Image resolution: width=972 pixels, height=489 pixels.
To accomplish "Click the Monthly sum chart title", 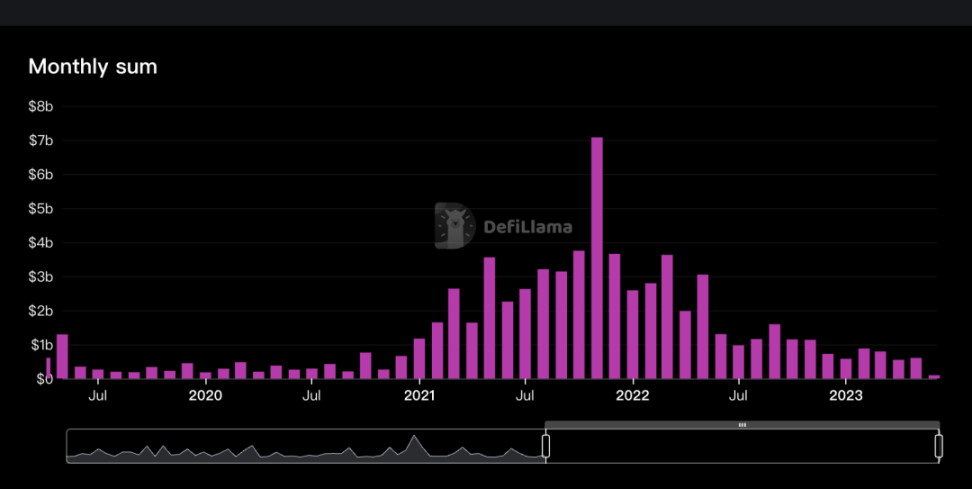I will [93, 66].
